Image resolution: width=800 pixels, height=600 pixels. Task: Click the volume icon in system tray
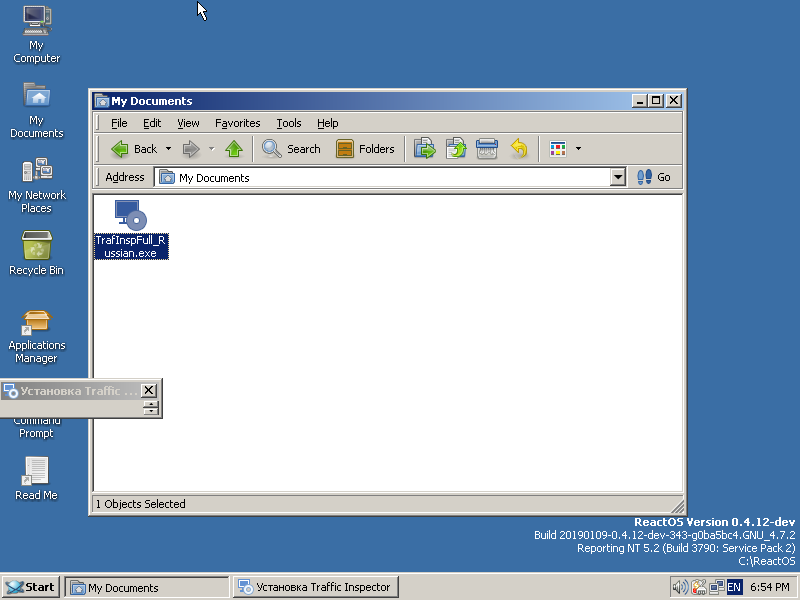680,587
